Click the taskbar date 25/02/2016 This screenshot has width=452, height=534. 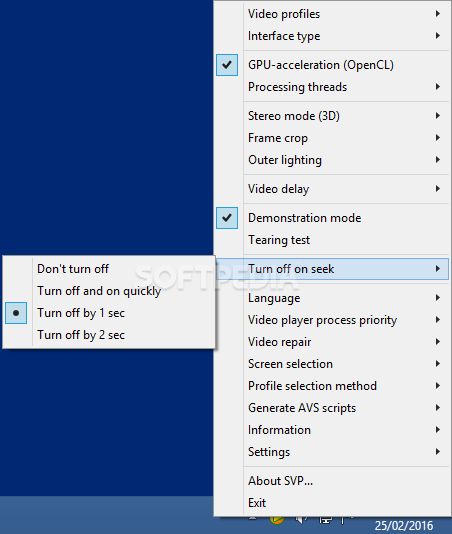pyautogui.click(x=404, y=525)
